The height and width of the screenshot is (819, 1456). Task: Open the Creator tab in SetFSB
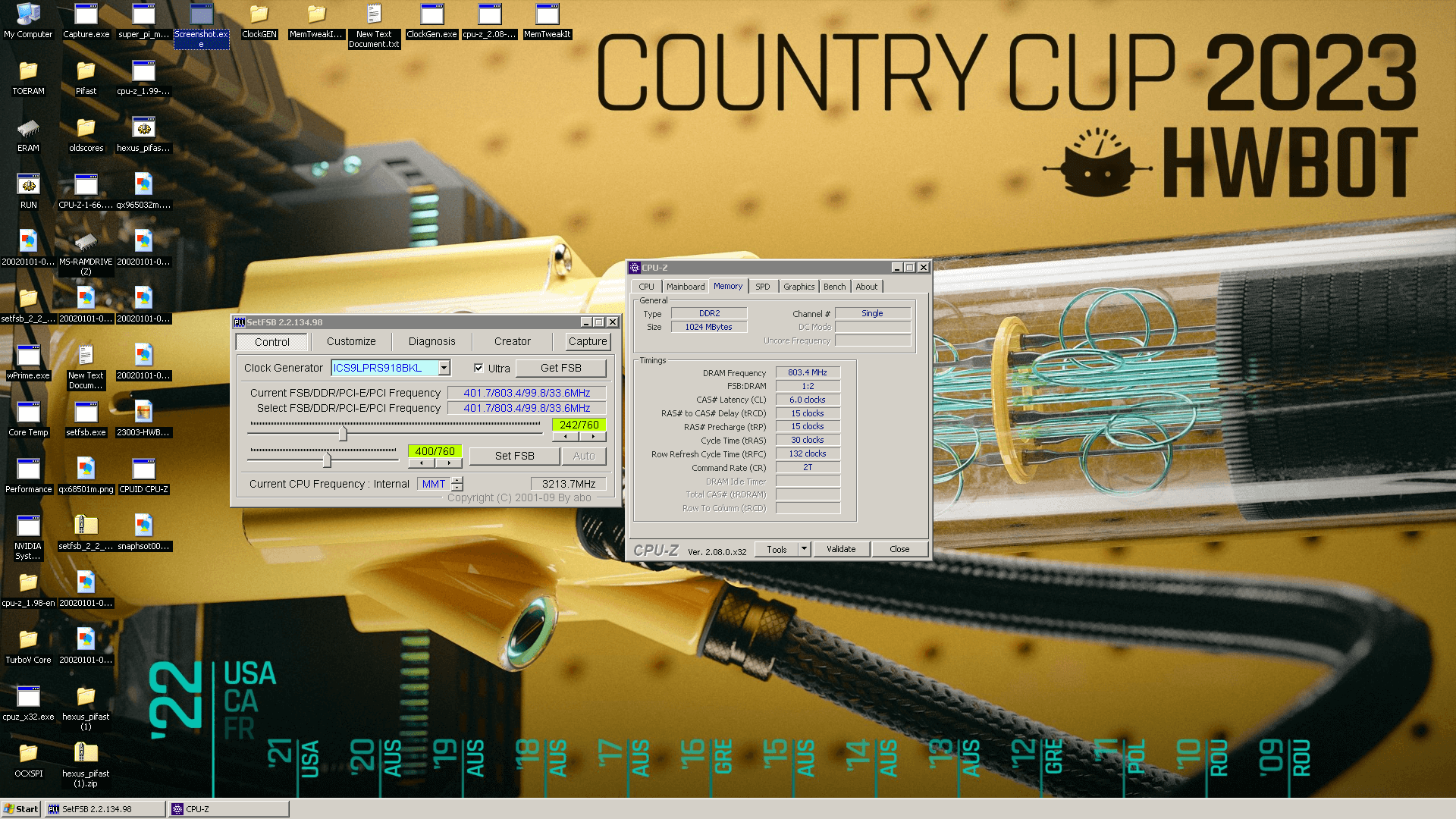pyautogui.click(x=512, y=341)
